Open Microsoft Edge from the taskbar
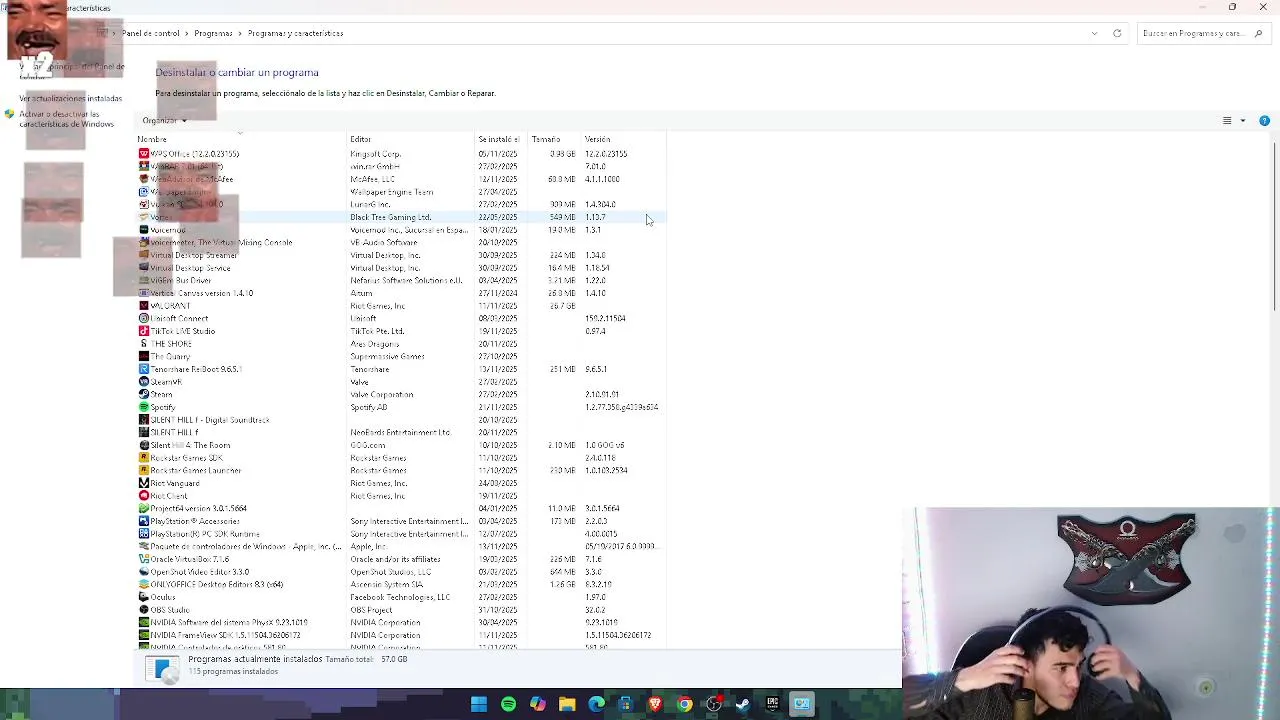Image resolution: width=1280 pixels, height=720 pixels. tap(596, 704)
